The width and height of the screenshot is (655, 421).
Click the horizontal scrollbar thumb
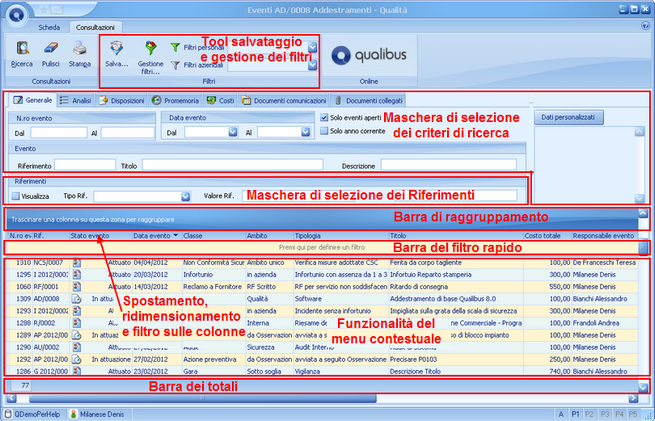pos(203,398)
